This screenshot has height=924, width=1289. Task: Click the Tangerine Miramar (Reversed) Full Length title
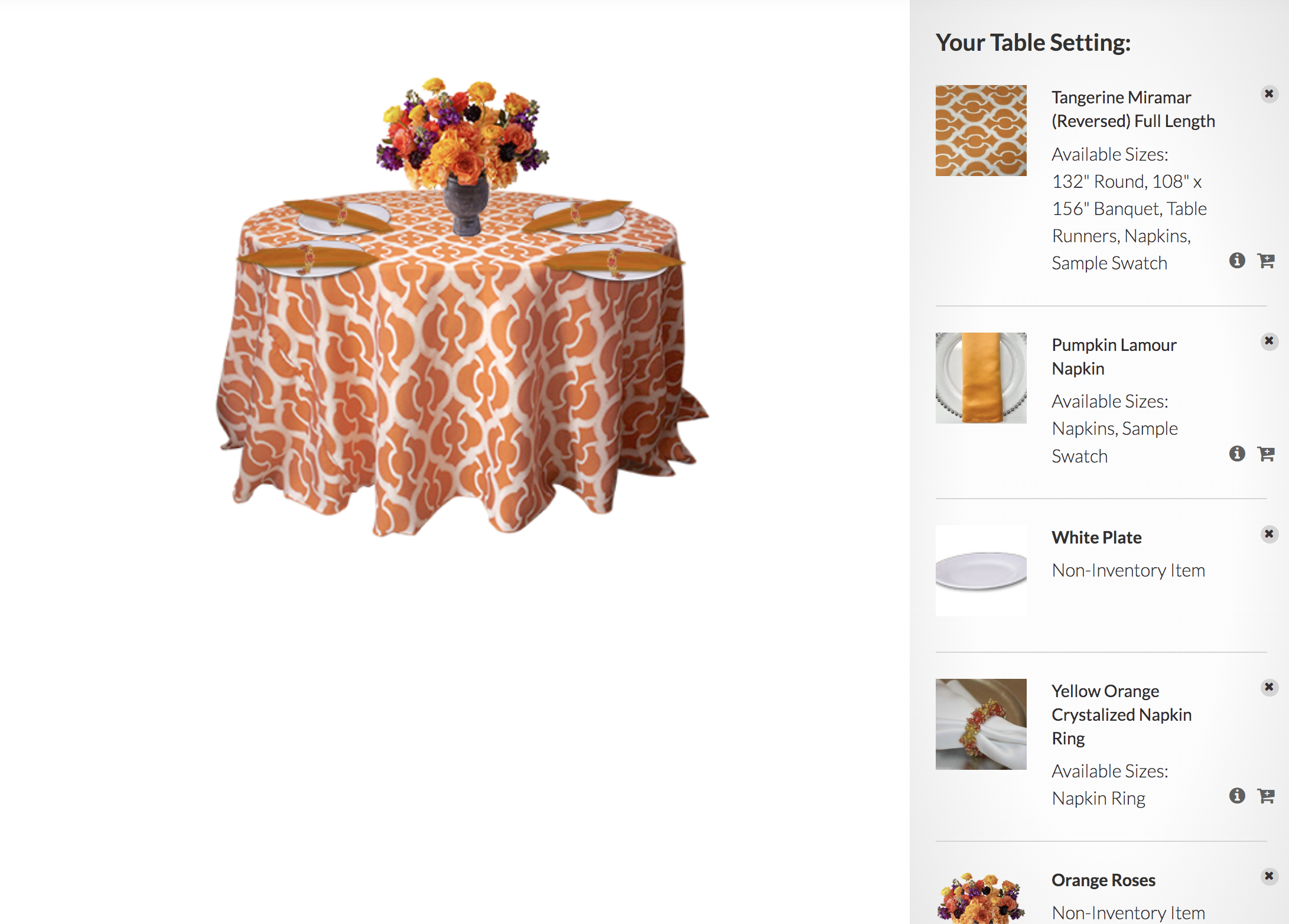1133,109
